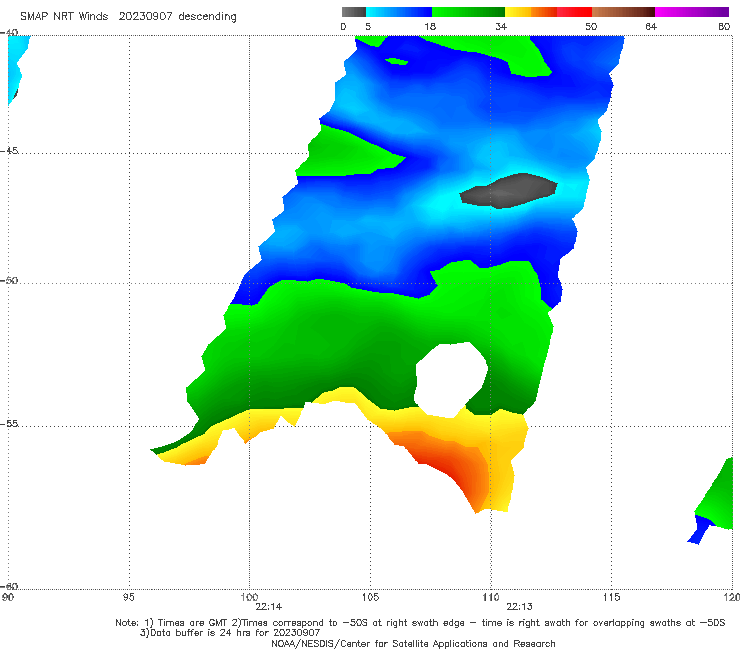The width and height of the screenshot is (740, 650).
Task: Click the latitude axis label "-55"
Action: click(9, 424)
